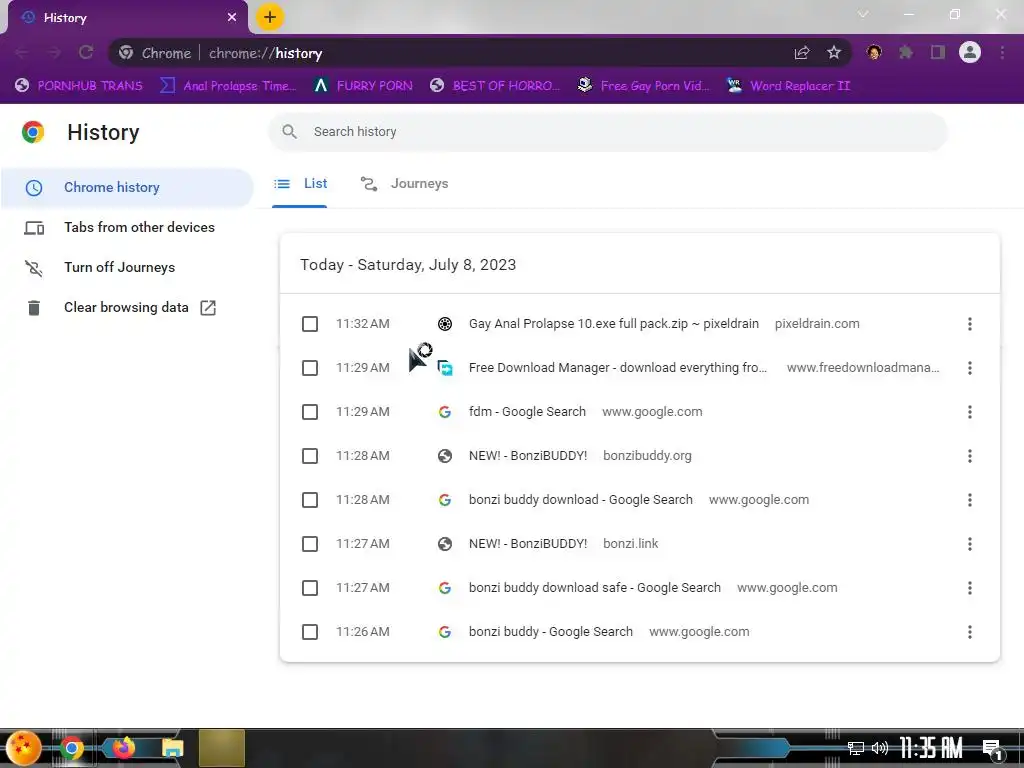Open a new tab with the plus button
The height and width of the screenshot is (768, 1024).
[x=270, y=17]
